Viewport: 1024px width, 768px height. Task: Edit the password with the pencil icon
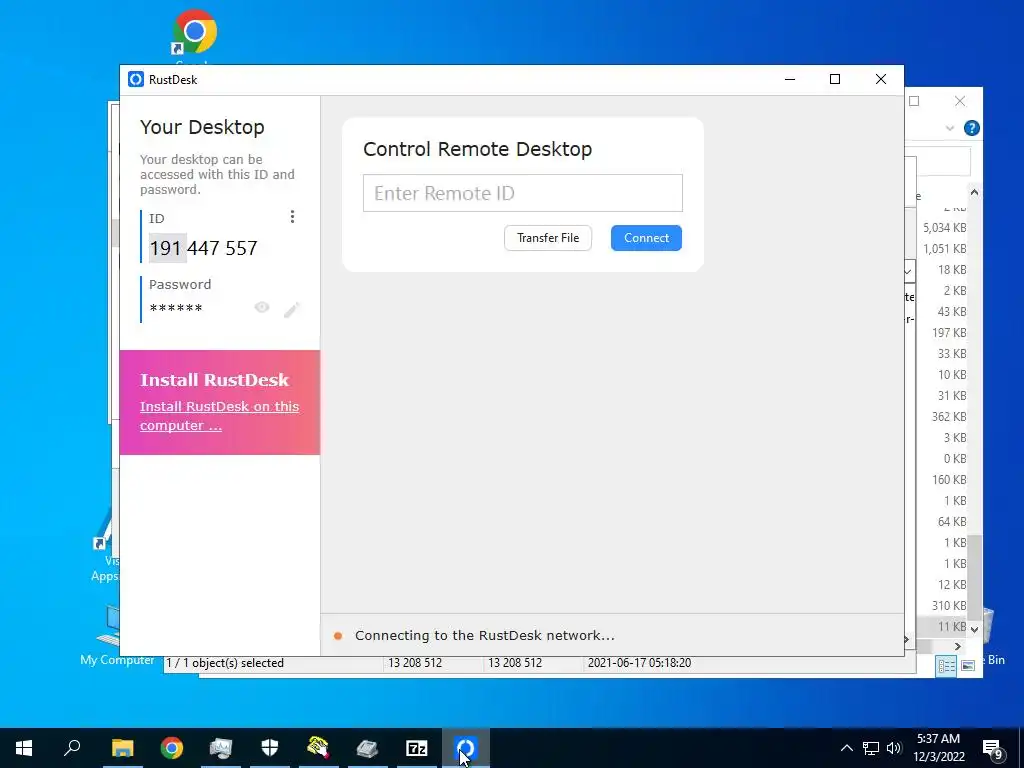291,309
